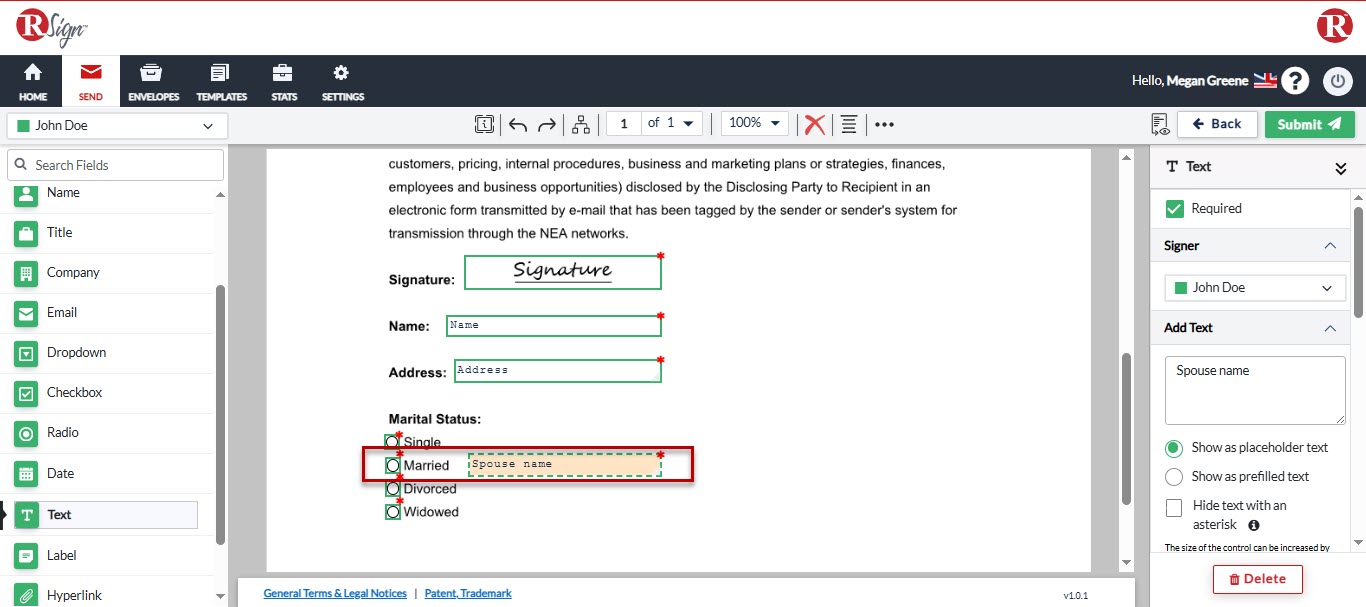Image resolution: width=1366 pixels, height=607 pixels.
Task: Expand the zoom level 100% dropdown
Action: tap(754, 122)
